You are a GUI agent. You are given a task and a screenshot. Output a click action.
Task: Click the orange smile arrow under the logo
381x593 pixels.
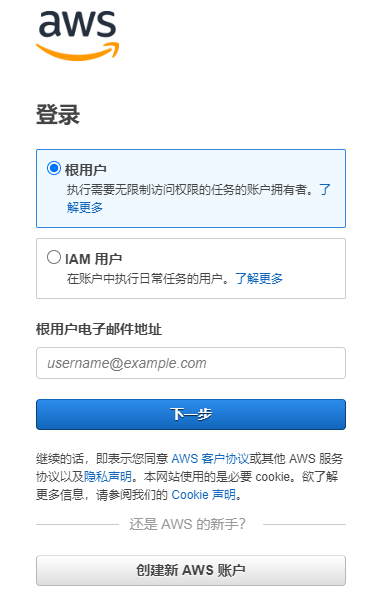pyautogui.click(x=78, y=51)
